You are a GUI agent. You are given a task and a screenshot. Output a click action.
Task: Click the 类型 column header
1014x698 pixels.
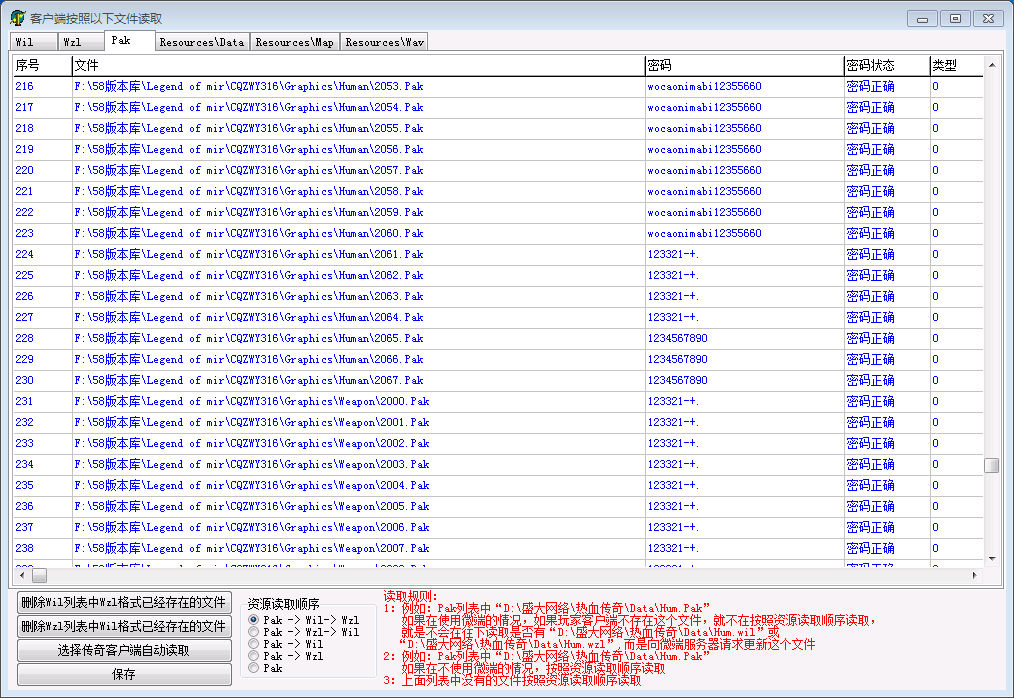point(956,65)
